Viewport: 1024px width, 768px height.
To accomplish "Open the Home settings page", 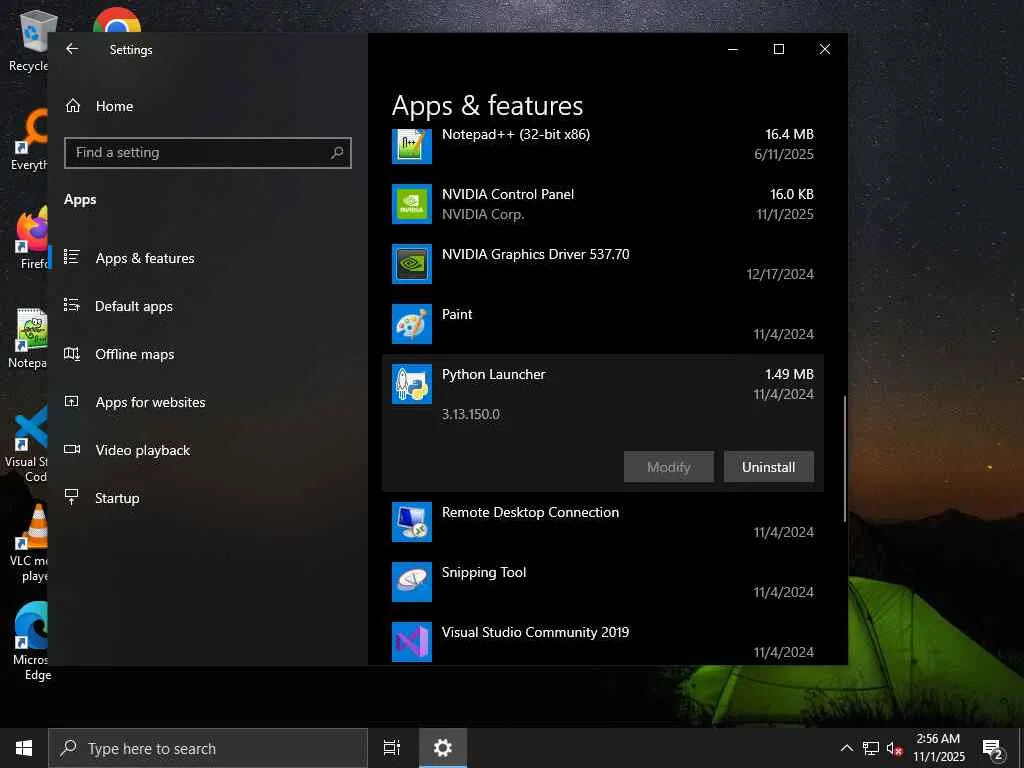I will point(114,106).
